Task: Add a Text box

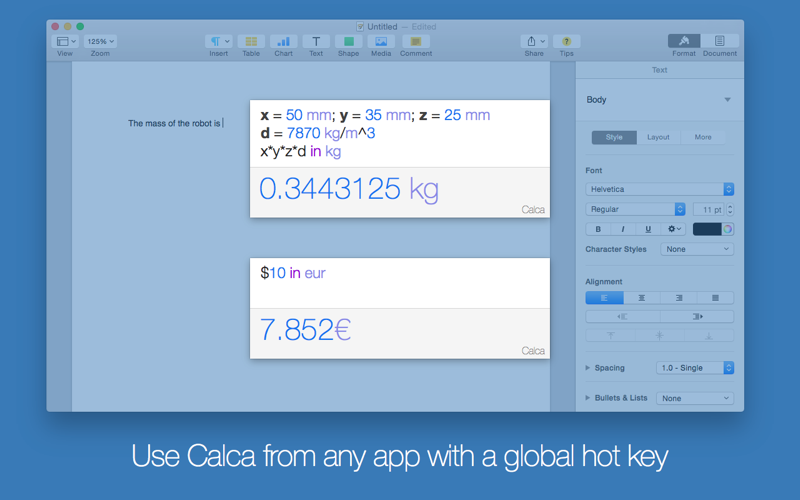Action: pos(316,41)
